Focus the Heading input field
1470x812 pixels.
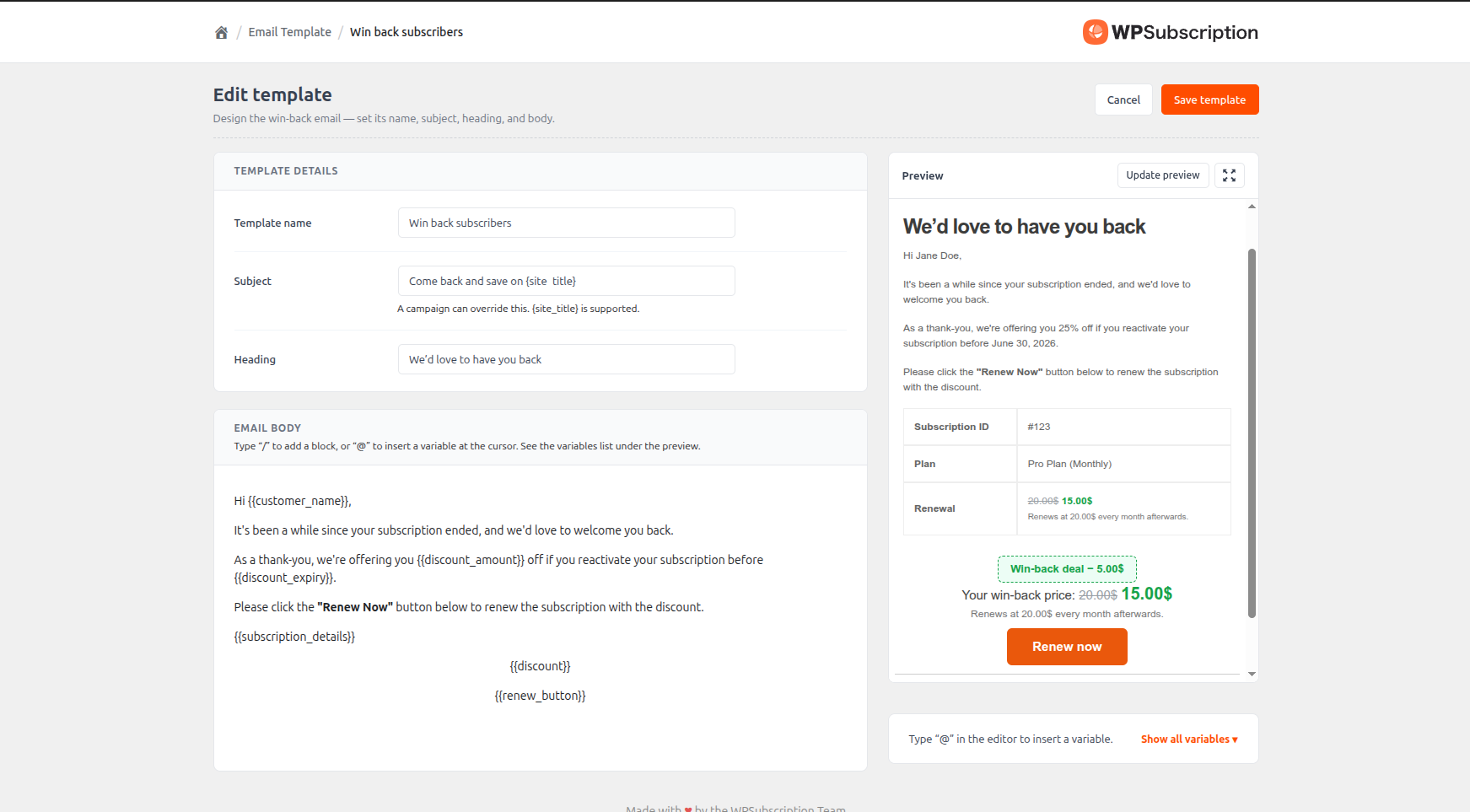pyautogui.click(x=566, y=359)
